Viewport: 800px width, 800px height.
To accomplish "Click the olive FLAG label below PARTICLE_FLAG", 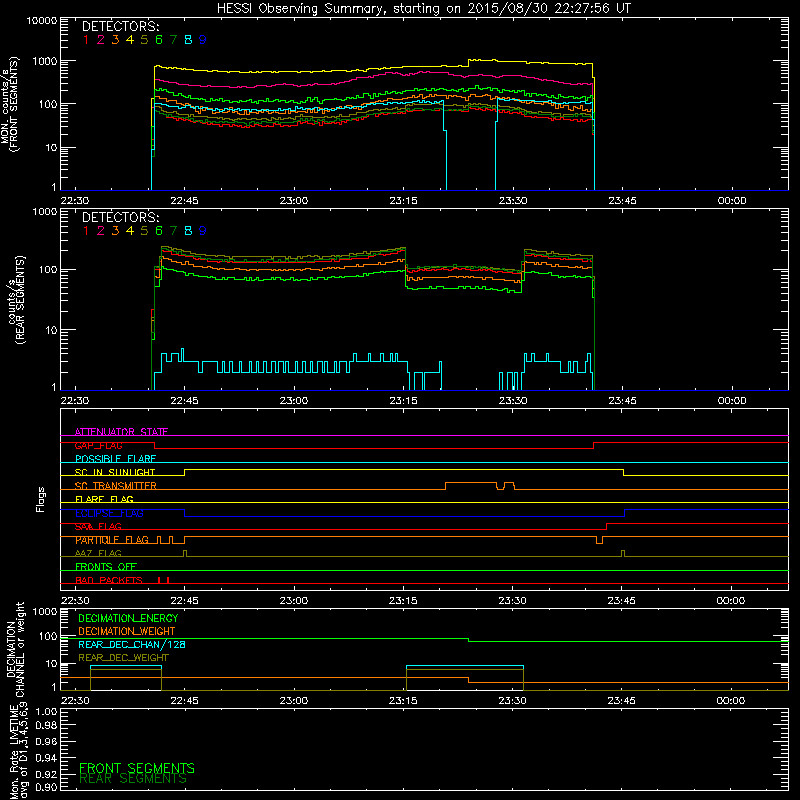I will click(98, 554).
